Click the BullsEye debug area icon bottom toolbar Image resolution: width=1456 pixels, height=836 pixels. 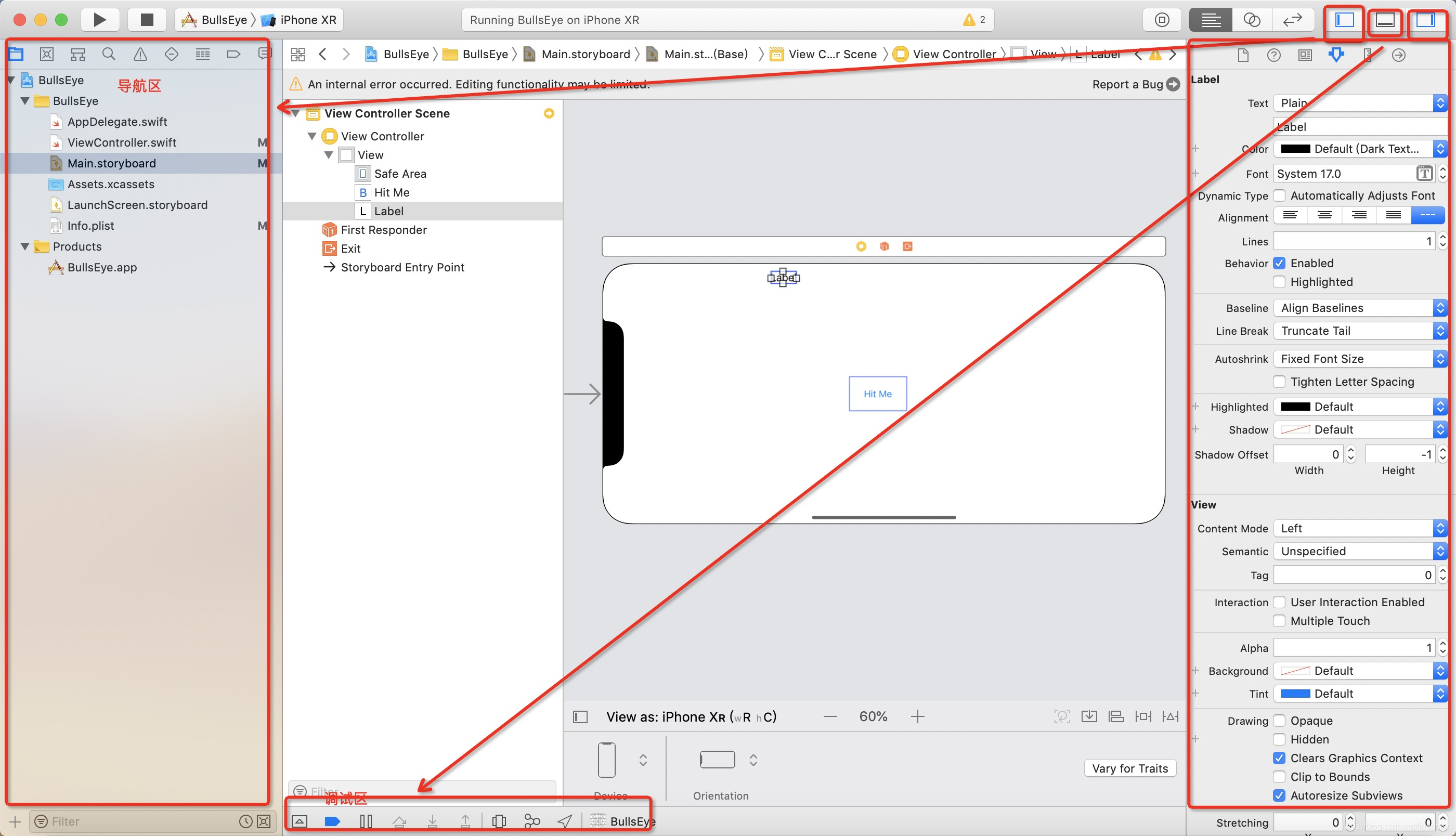point(622,820)
